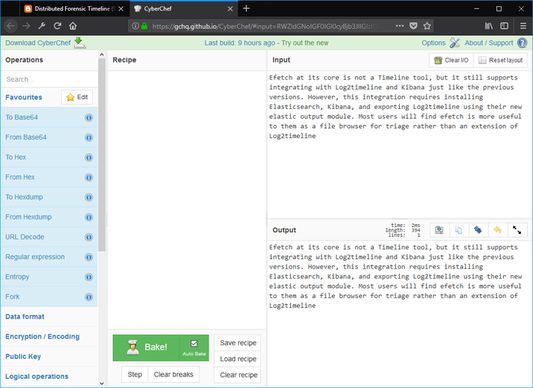Screen dimensions: 533x388
Task: Select the Regular expression operation
Action: (x=50, y=257)
